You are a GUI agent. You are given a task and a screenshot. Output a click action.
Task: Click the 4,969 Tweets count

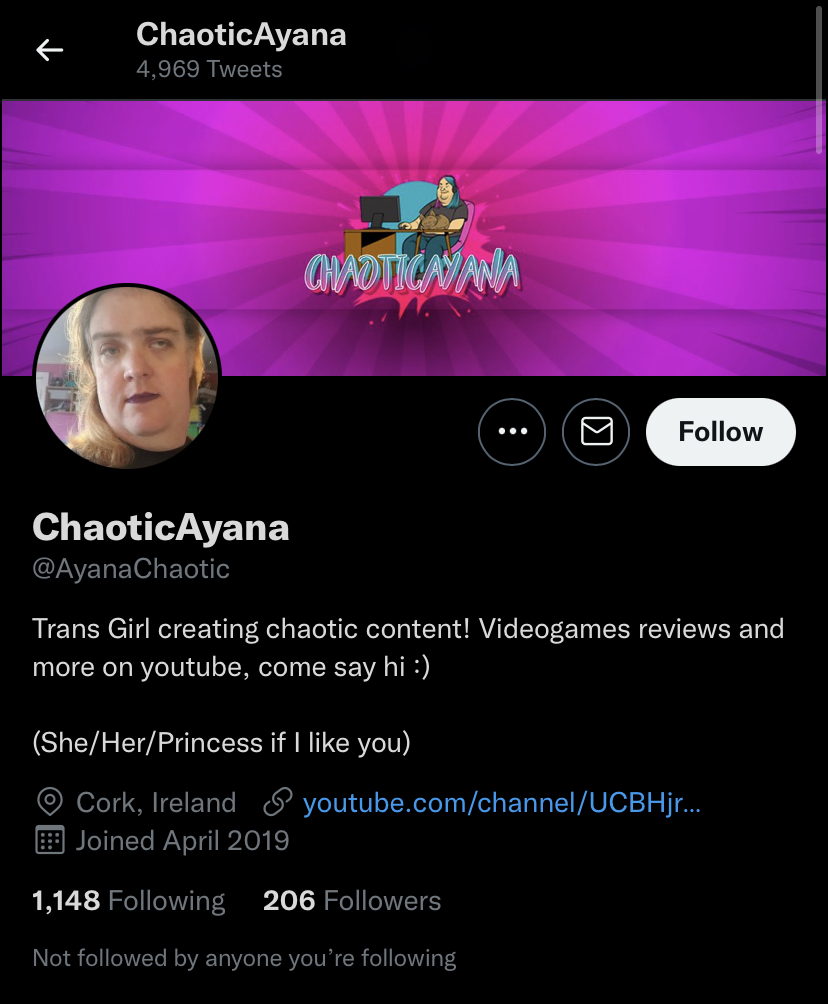(x=209, y=69)
